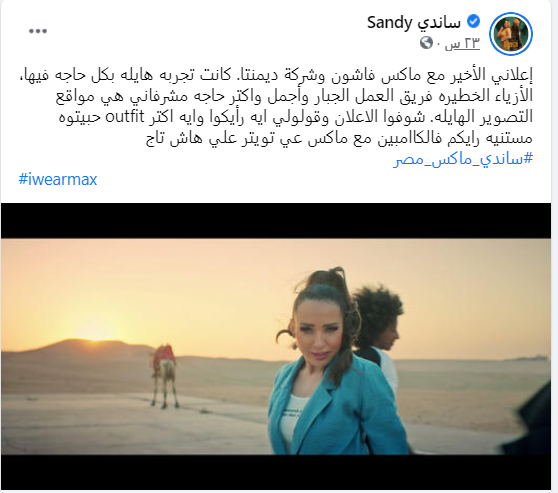Click the blue verified badge beside the name
This screenshot has width=558, height=493.
click(x=473, y=22)
